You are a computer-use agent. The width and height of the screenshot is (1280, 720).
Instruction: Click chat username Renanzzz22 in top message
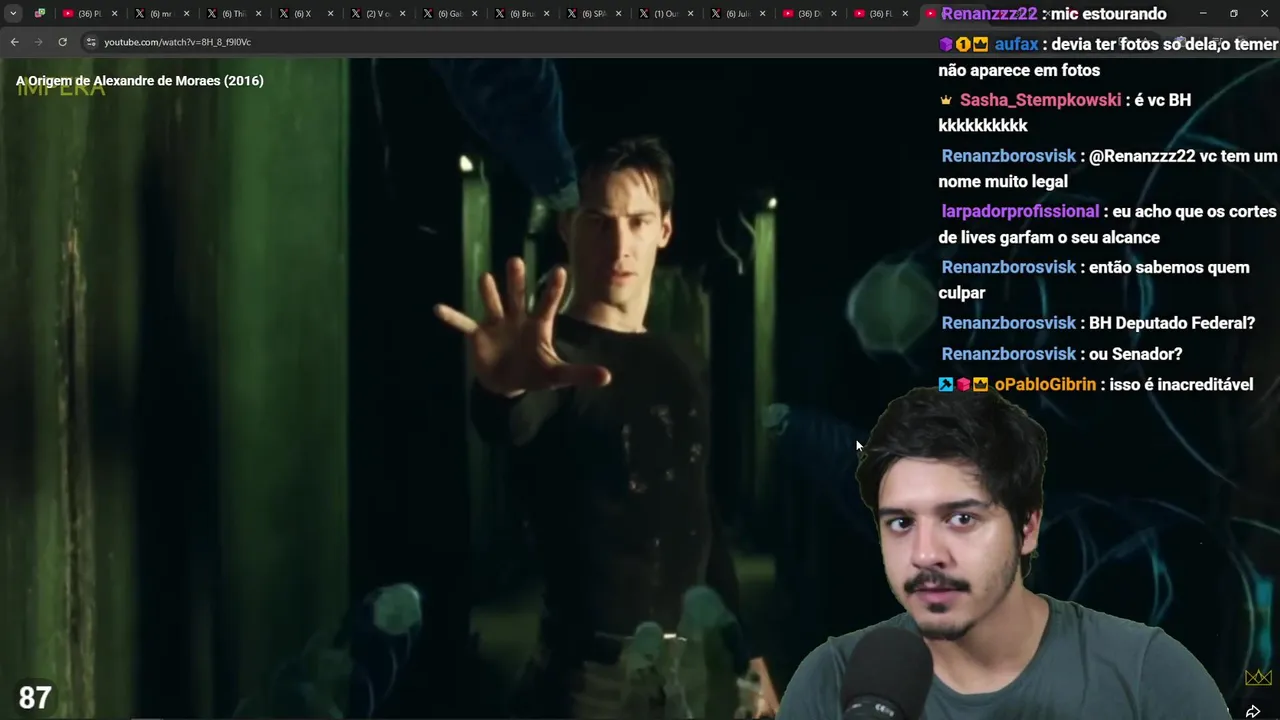tap(989, 14)
